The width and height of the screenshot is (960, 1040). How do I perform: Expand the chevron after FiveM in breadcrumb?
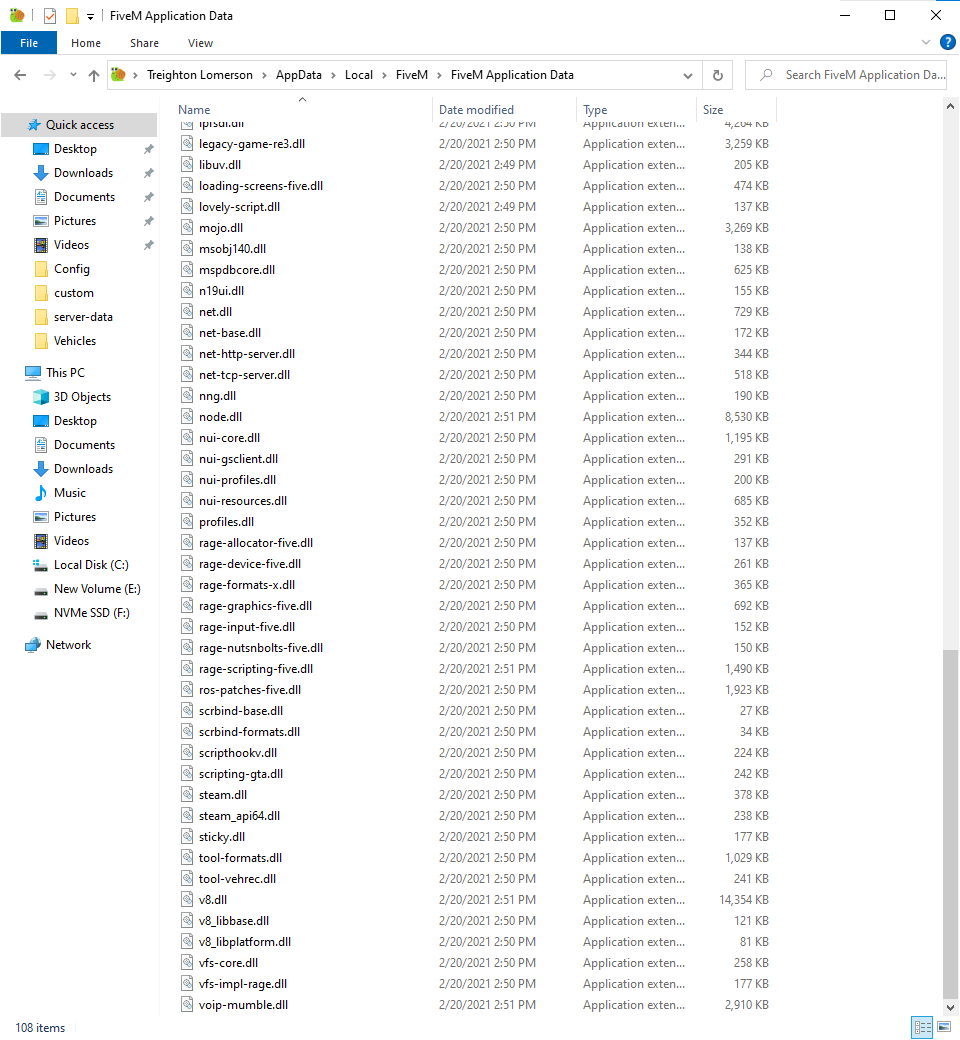click(439, 75)
